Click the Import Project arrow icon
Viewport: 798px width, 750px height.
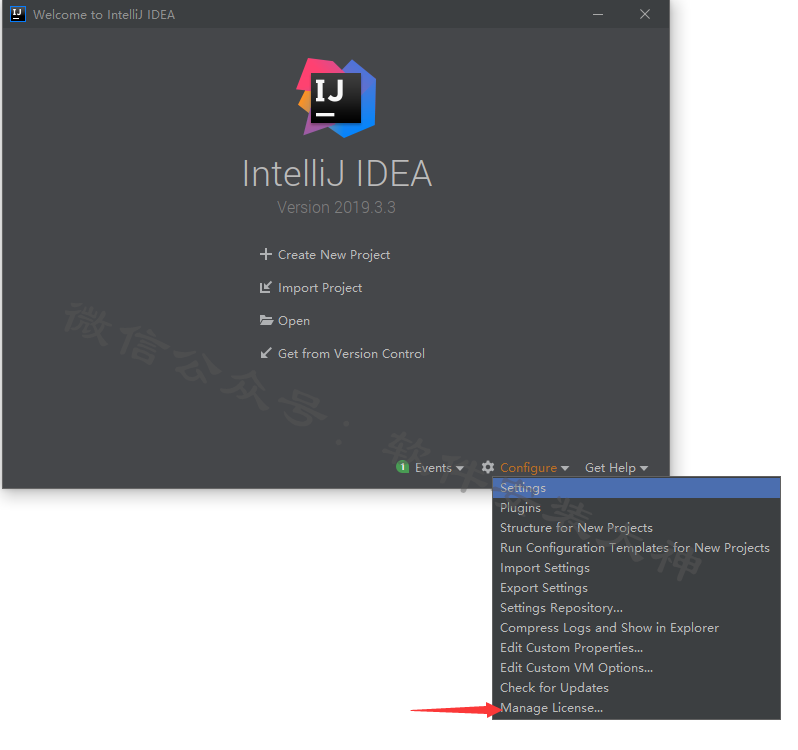266,287
